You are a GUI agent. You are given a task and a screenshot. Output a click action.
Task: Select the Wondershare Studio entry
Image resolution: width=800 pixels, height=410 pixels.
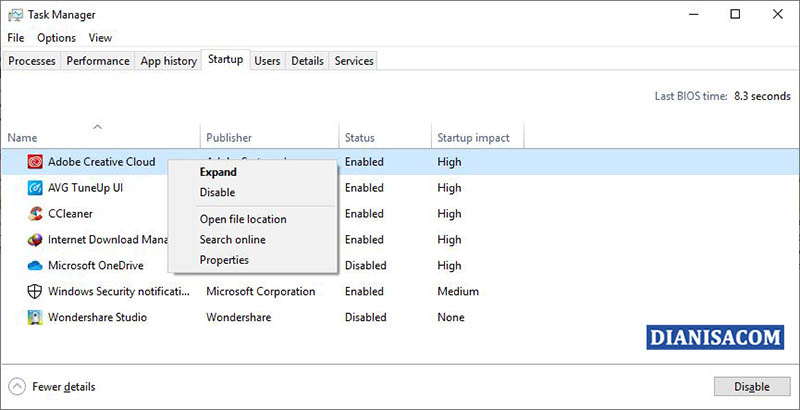tap(97, 318)
